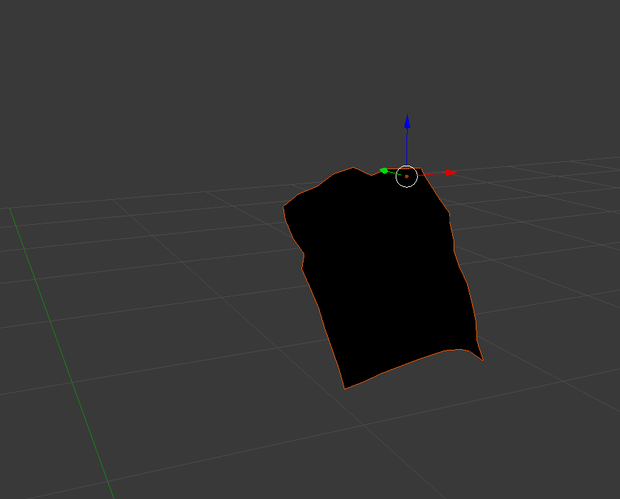Image resolution: width=620 pixels, height=499 pixels.
Task: Grab the red X-axis arrow tip
Action: (451, 173)
